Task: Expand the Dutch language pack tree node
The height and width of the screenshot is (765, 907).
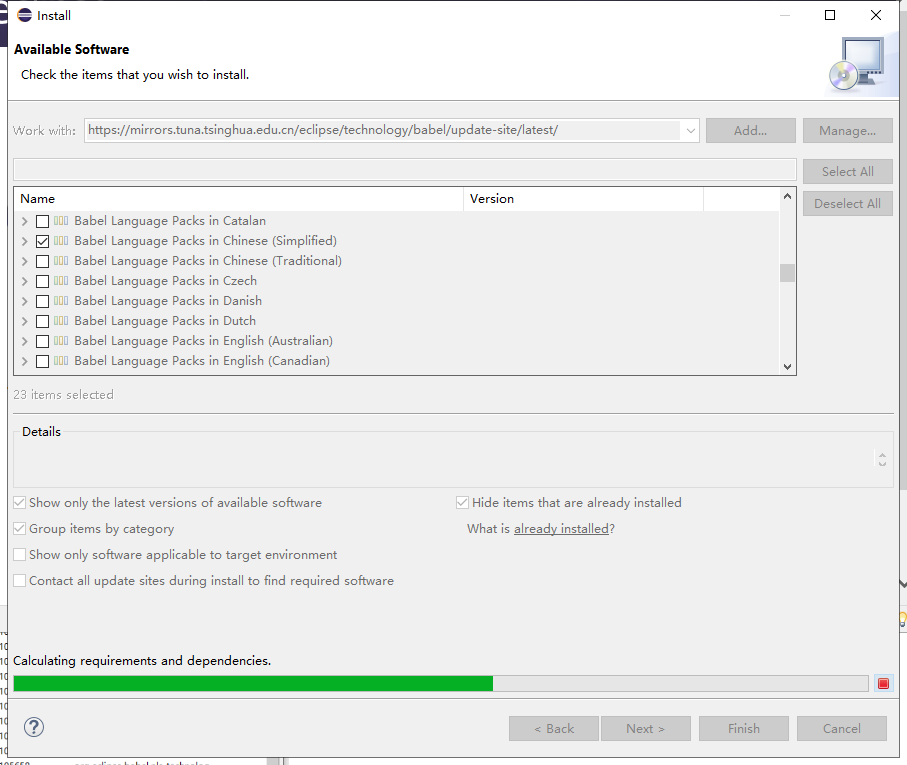Action: coord(24,321)
